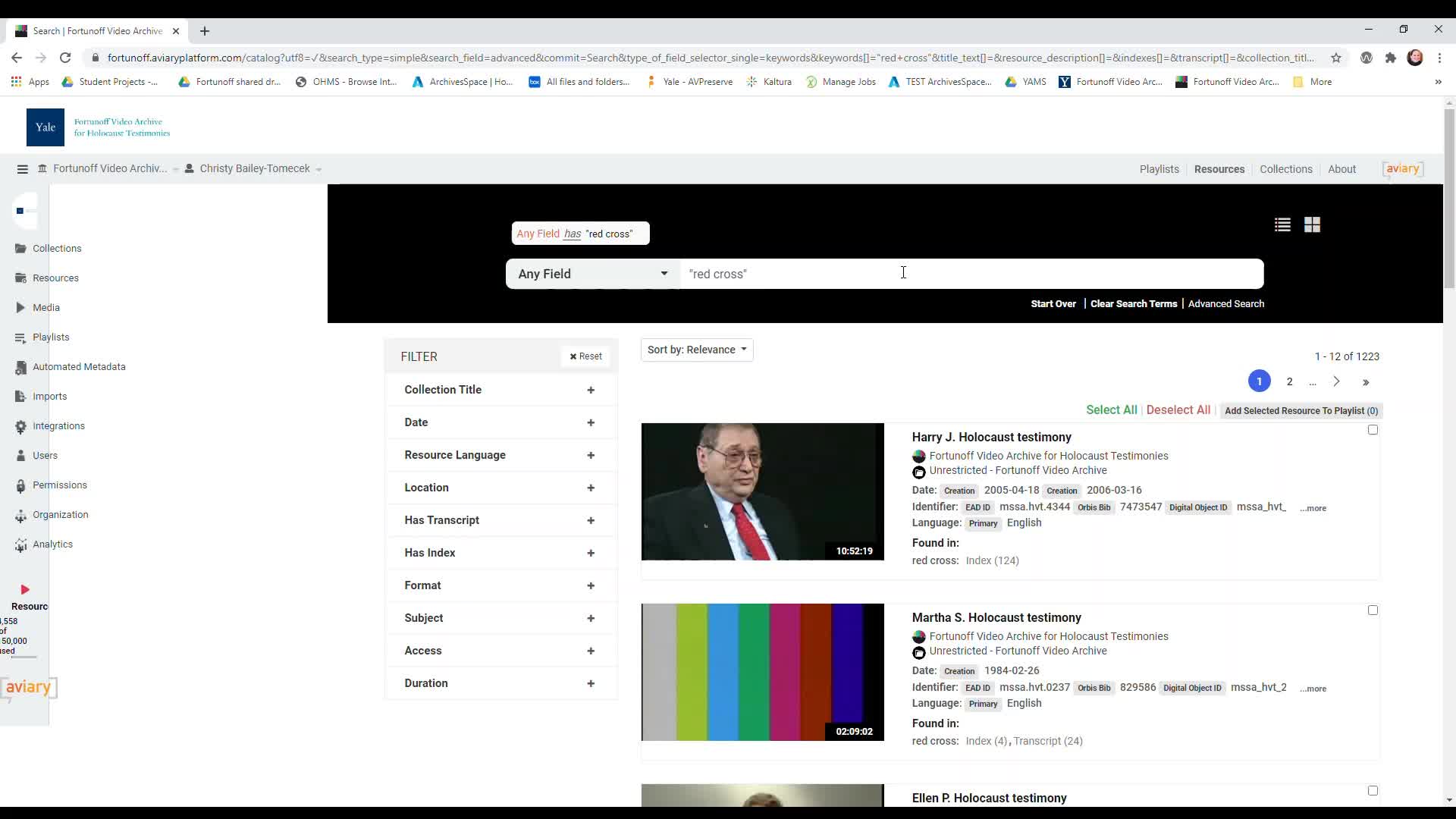This screenshot has width=1456, height=819.
Task: Click the Yale logo
Action: [45, 127]
